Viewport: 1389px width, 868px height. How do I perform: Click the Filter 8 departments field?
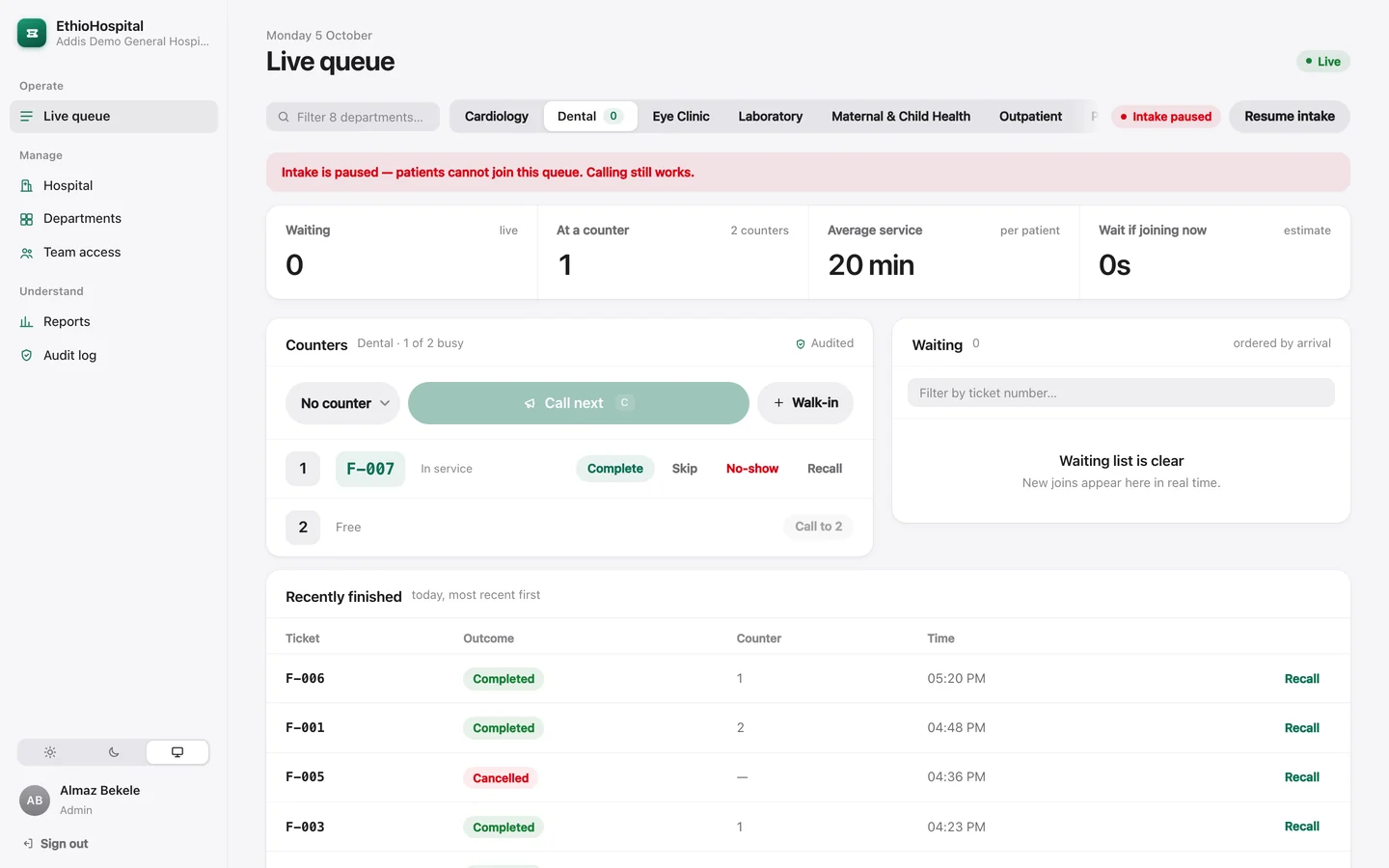pos(353,117)
